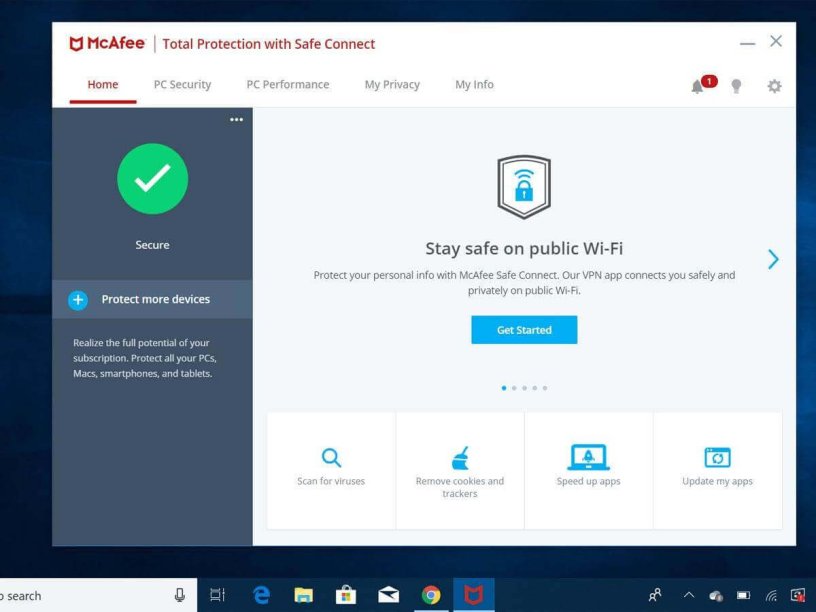
Task: Select Protect more devices
Action: 155,299
